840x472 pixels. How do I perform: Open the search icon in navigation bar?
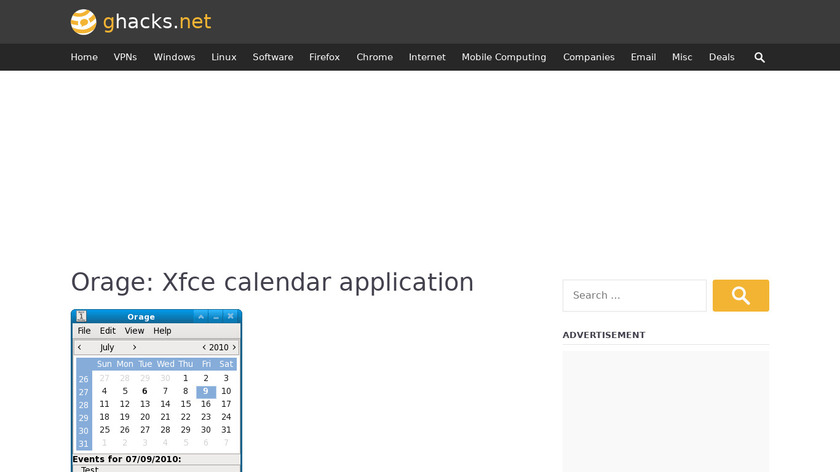[759, 57]
